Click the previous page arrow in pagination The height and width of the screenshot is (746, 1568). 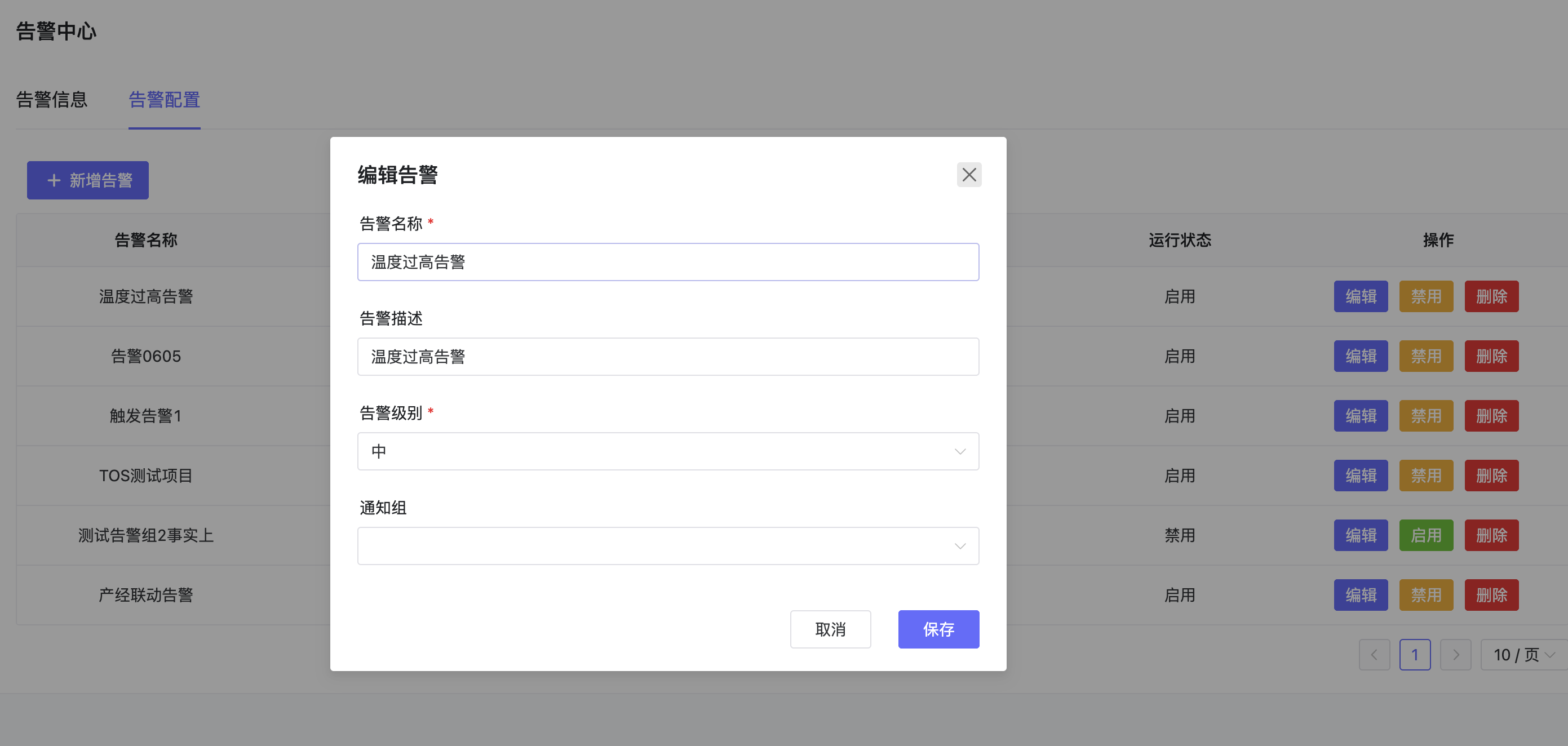click(x=1375, y=655)
